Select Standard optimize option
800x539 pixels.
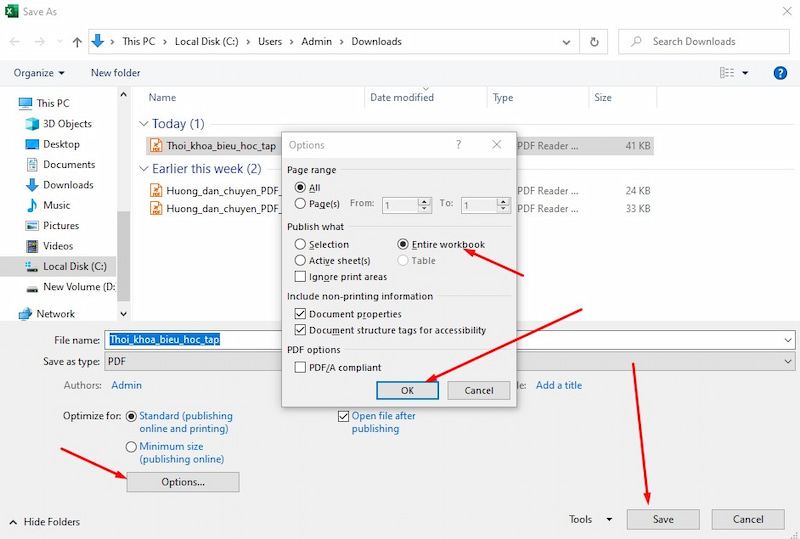tap(131, 416)
